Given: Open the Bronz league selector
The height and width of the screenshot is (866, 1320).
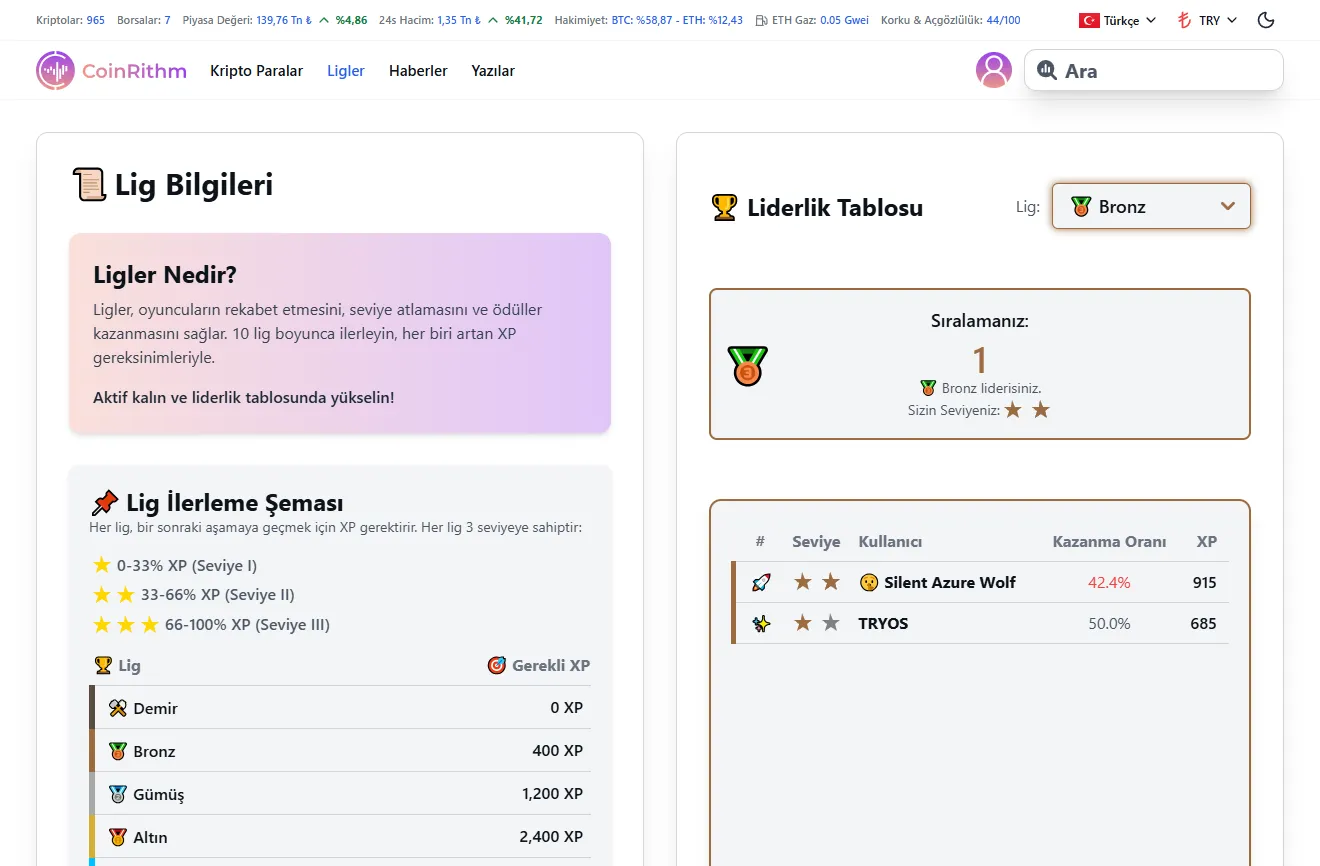Looking at the screenshot, I should coord(1150,206).
